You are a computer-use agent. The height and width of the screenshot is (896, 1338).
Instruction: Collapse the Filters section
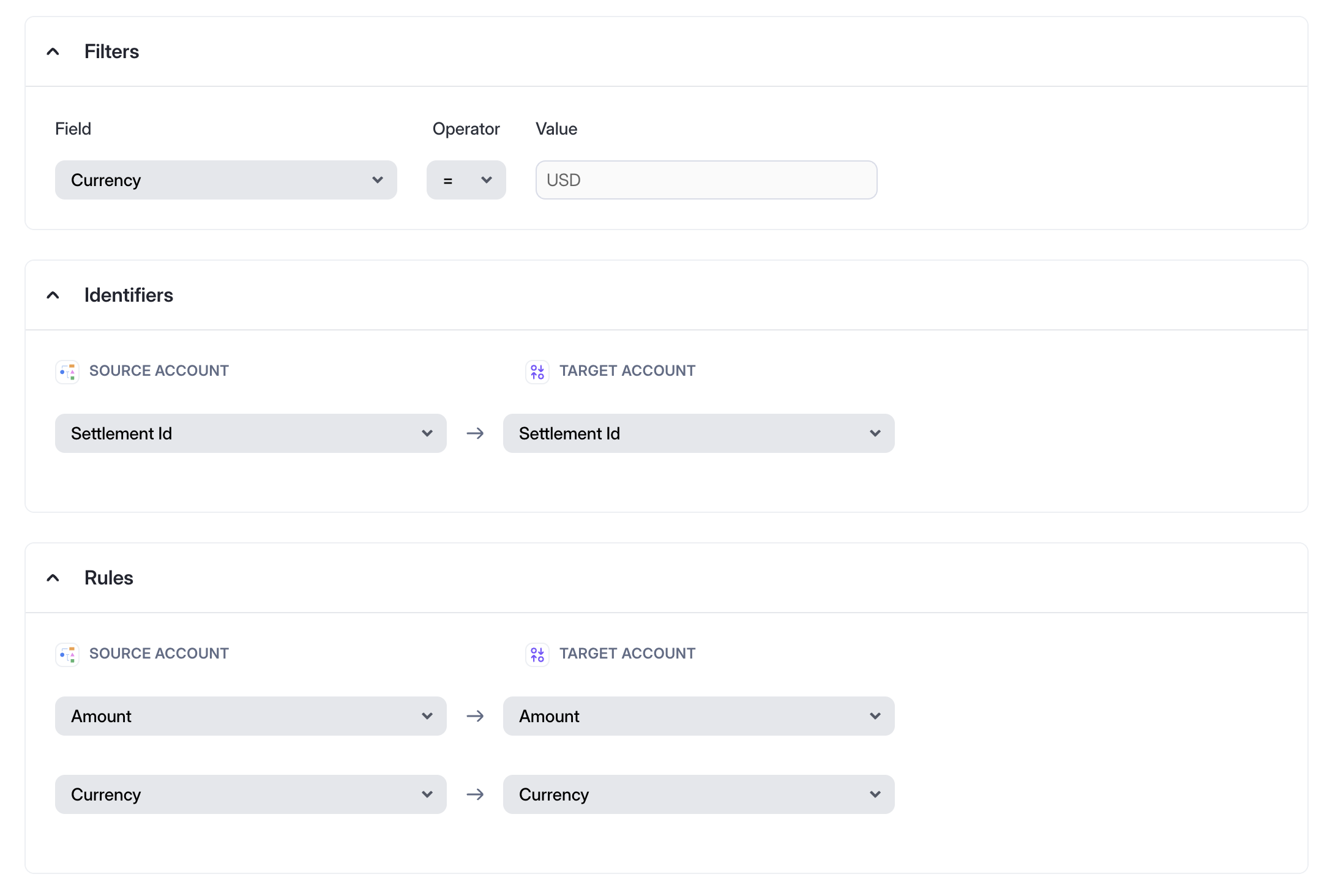click(x=53, y=51)
